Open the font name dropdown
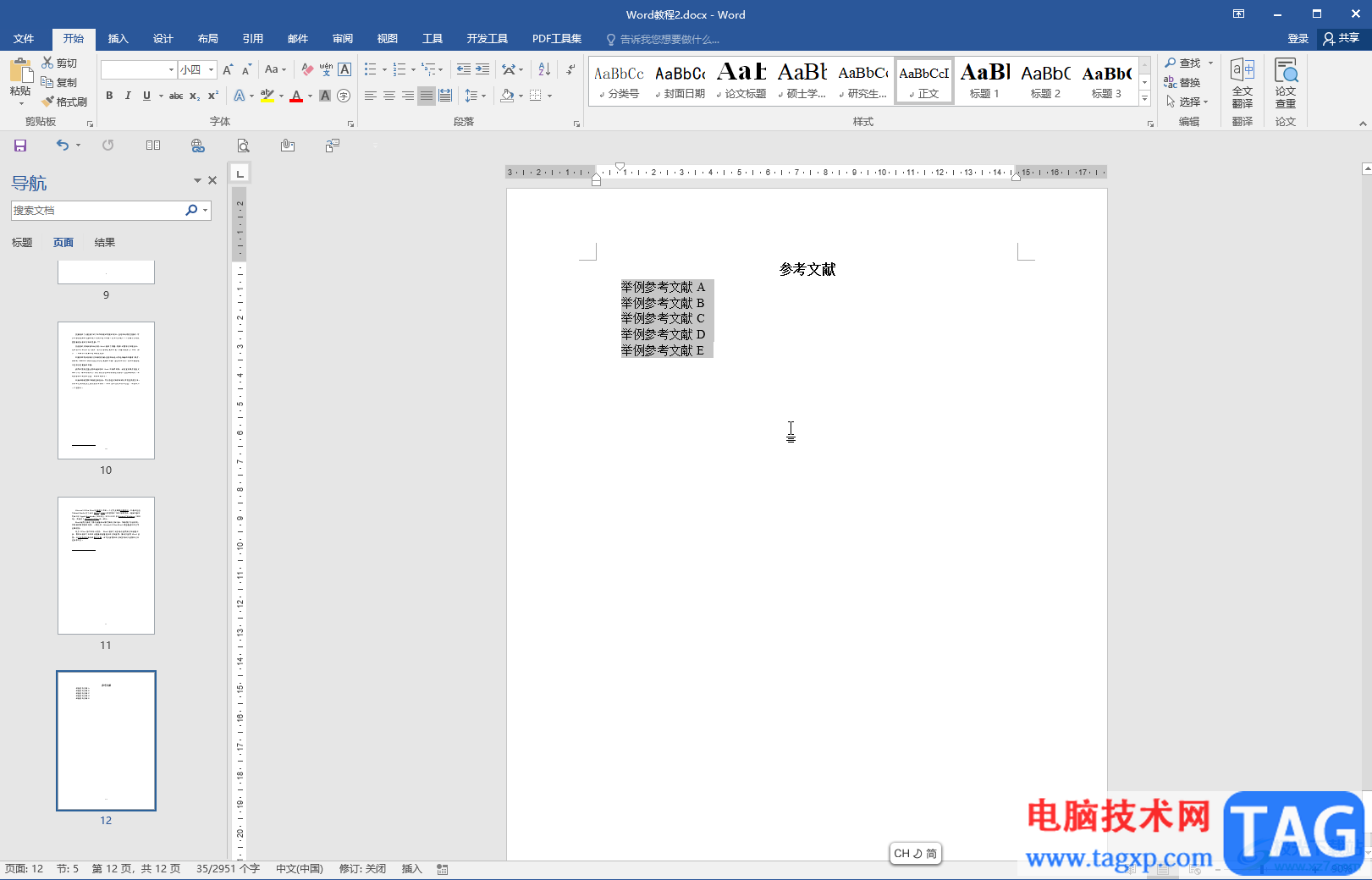 point(171,69)
